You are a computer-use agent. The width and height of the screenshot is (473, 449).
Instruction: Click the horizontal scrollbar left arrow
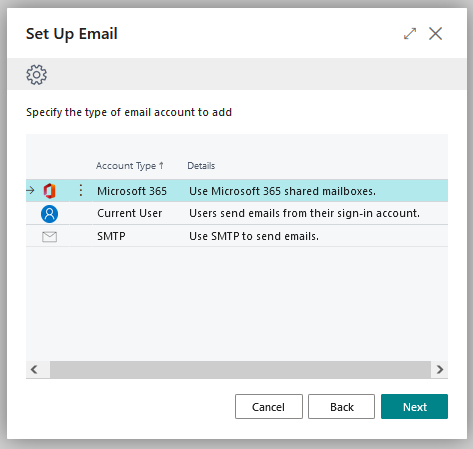(x=34, y=369)
